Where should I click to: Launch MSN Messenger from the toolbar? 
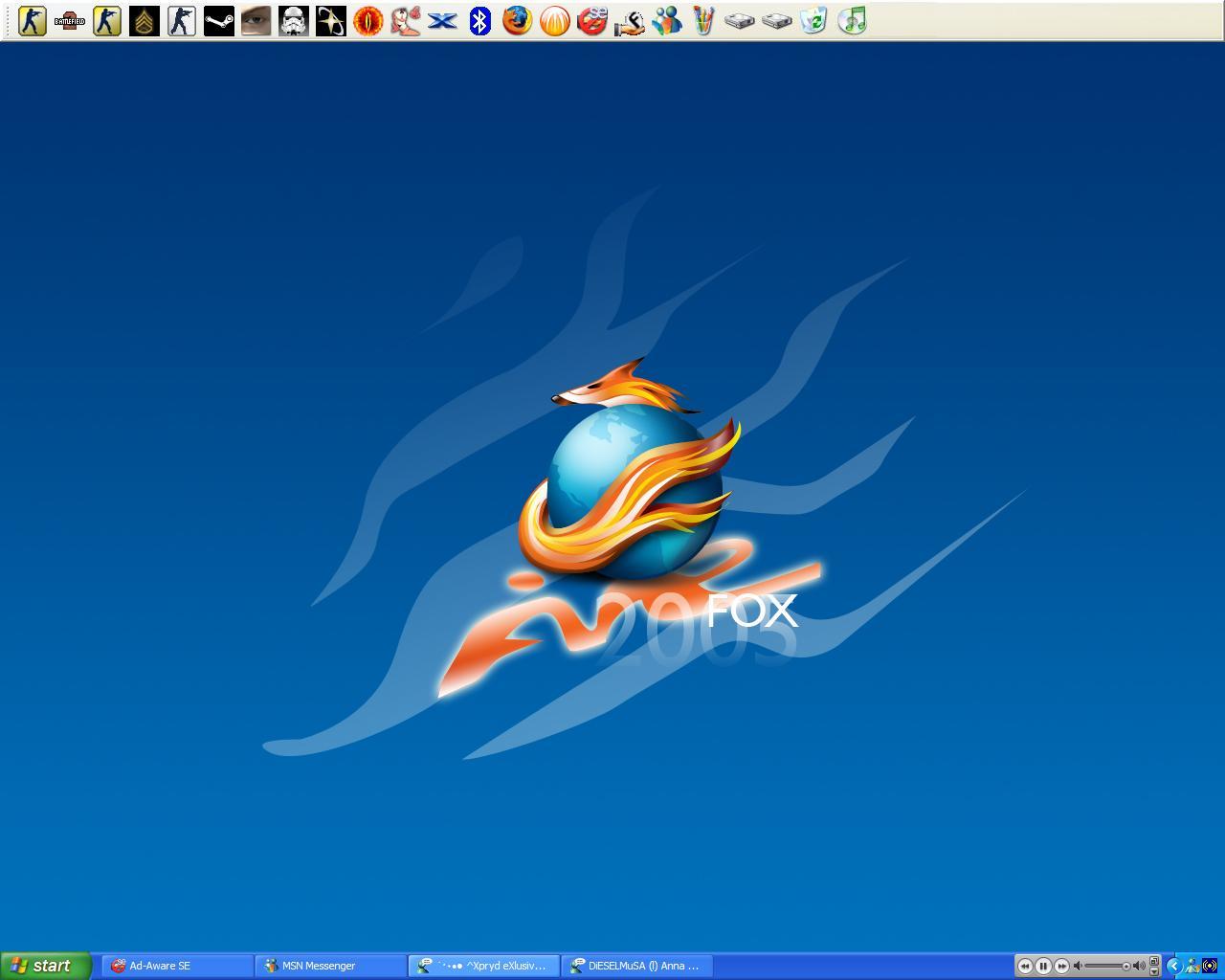coord(666,21)
